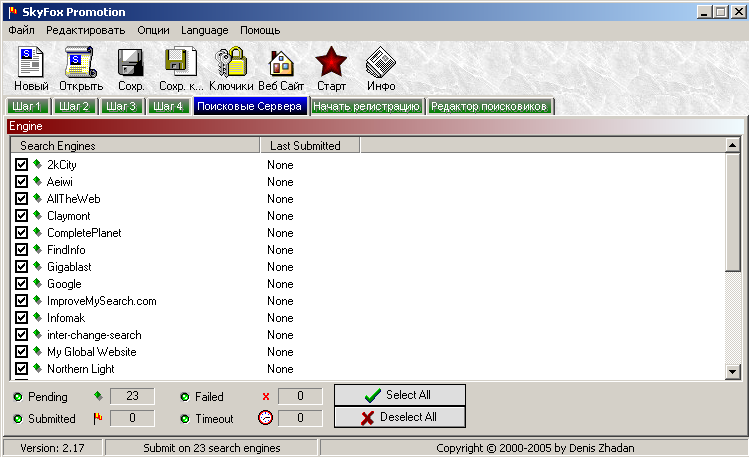Uncheck the FindInfo checkbox
The image size is (749, 457).
[21, 249]
